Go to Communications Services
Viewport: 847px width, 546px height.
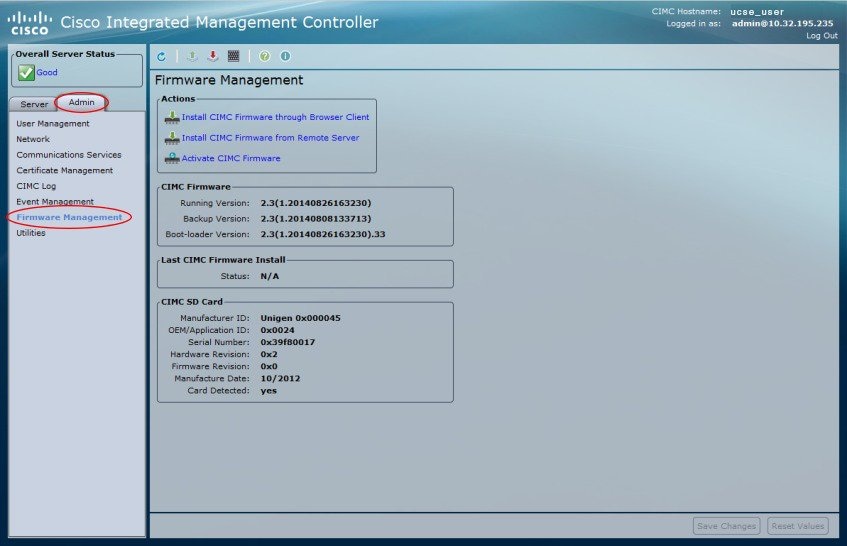pos(69,154)
